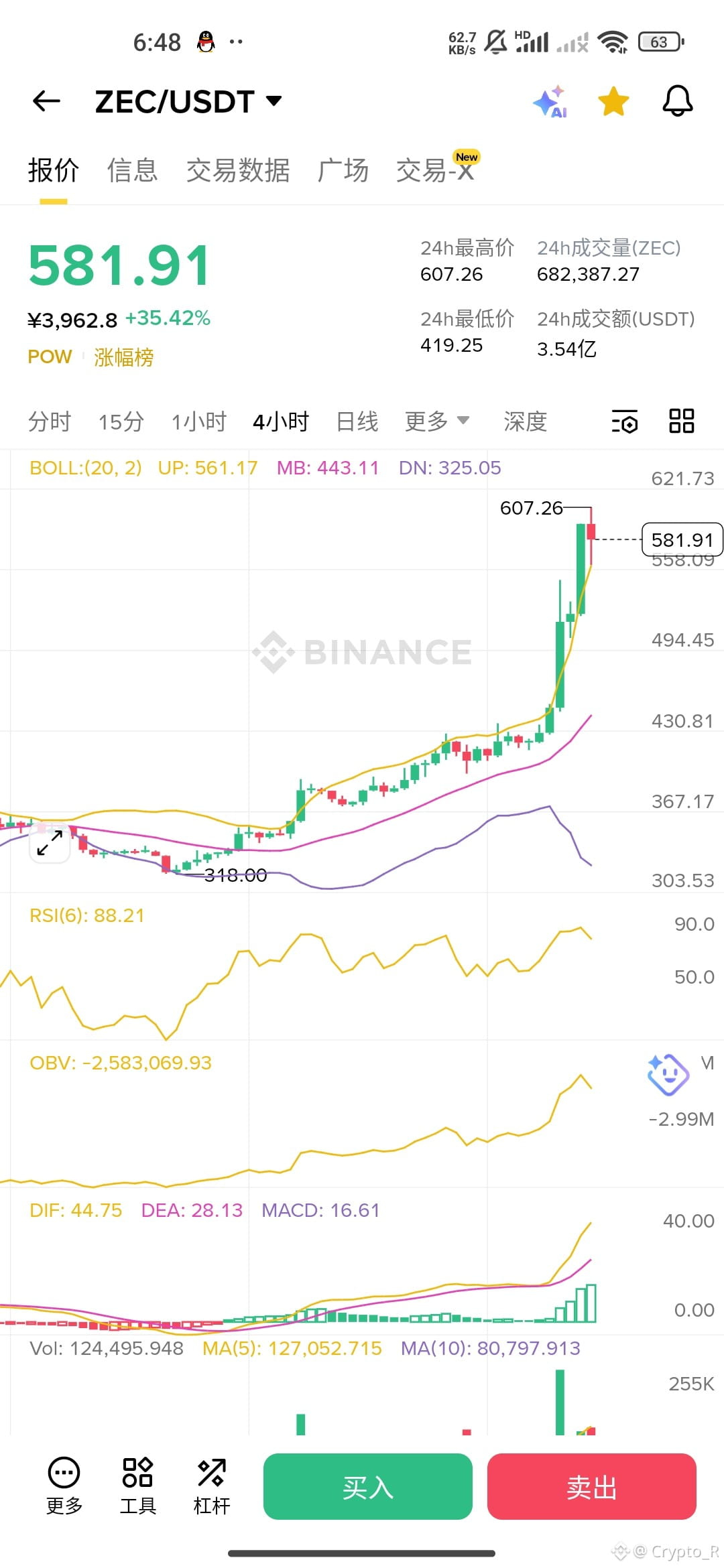Tap the muted bell icon in status bar
724x1568 pixels.
coord(495,42)
